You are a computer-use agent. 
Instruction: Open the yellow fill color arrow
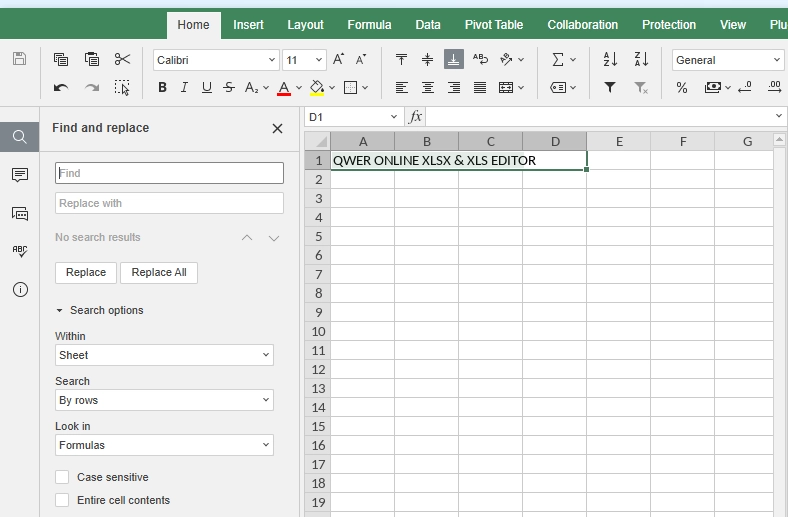pyautogui.click(x=332, y=87)
